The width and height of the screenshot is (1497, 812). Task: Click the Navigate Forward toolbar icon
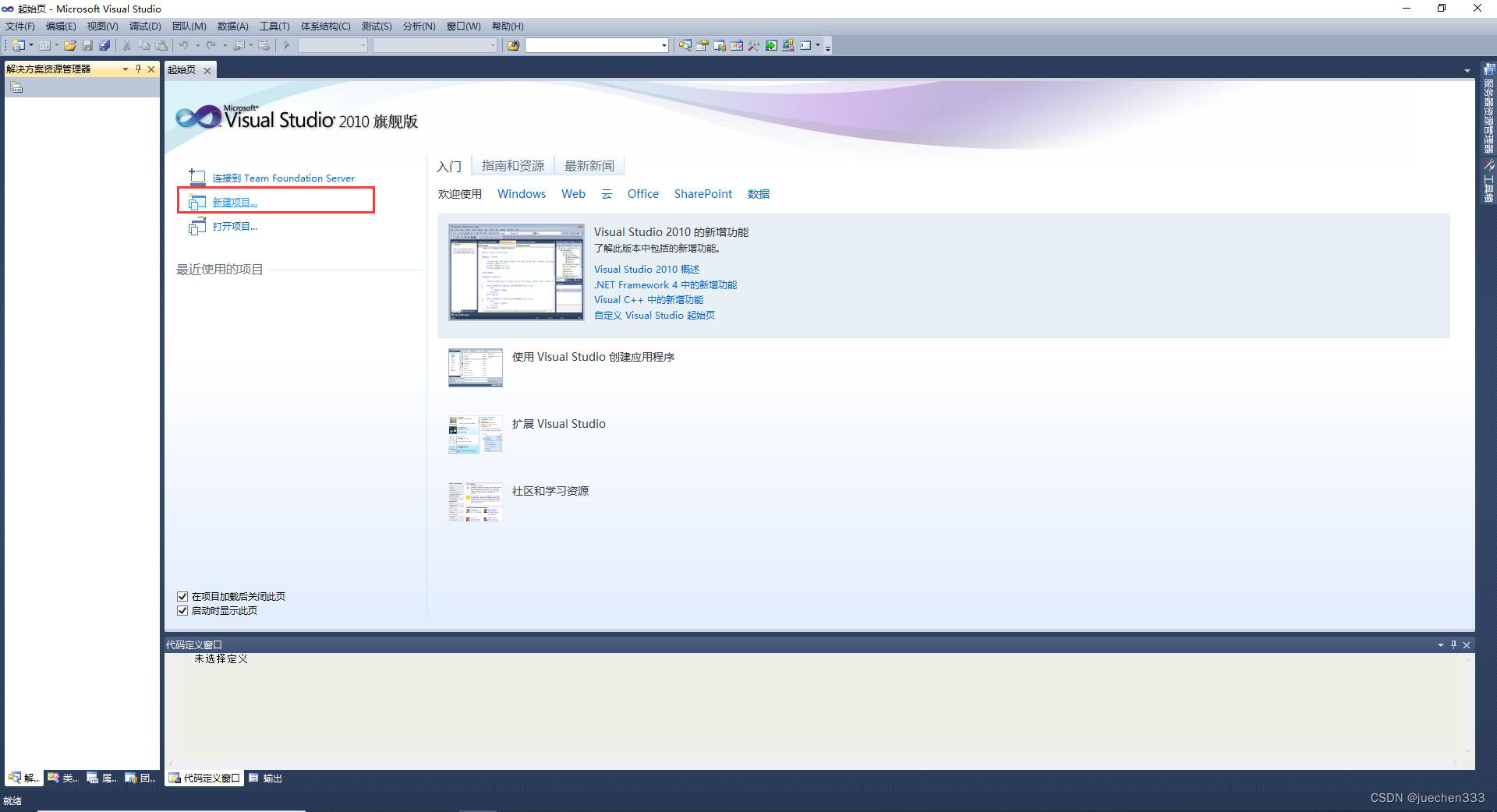pyautogui.click(x=264, y=45)
